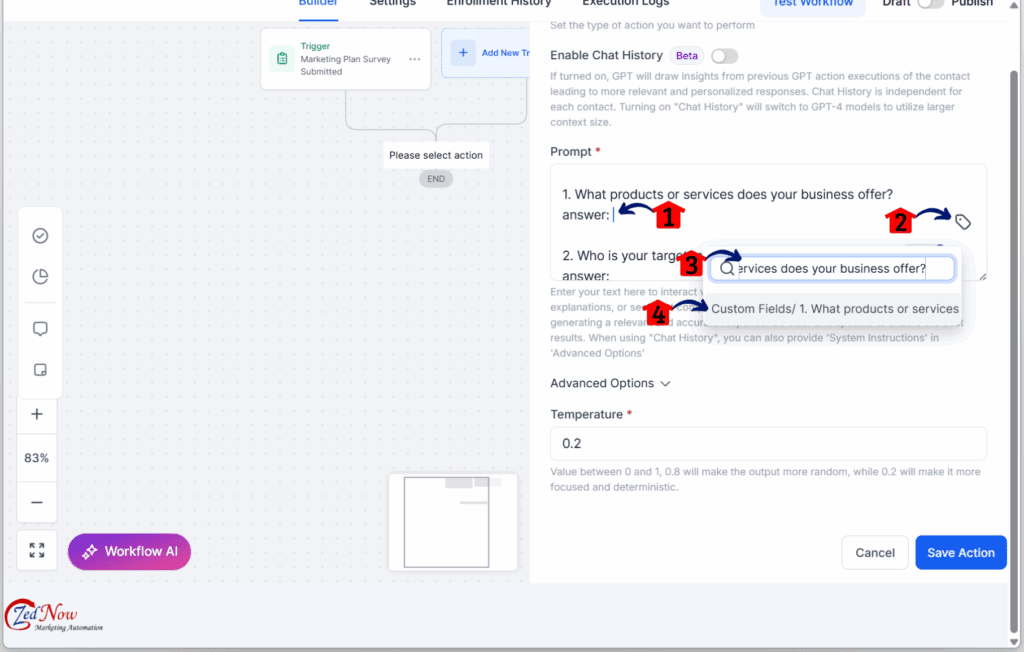Click the custom values tag icon in Prompt
Viewport: 1024px width, 652px height.
pos(963,222)
